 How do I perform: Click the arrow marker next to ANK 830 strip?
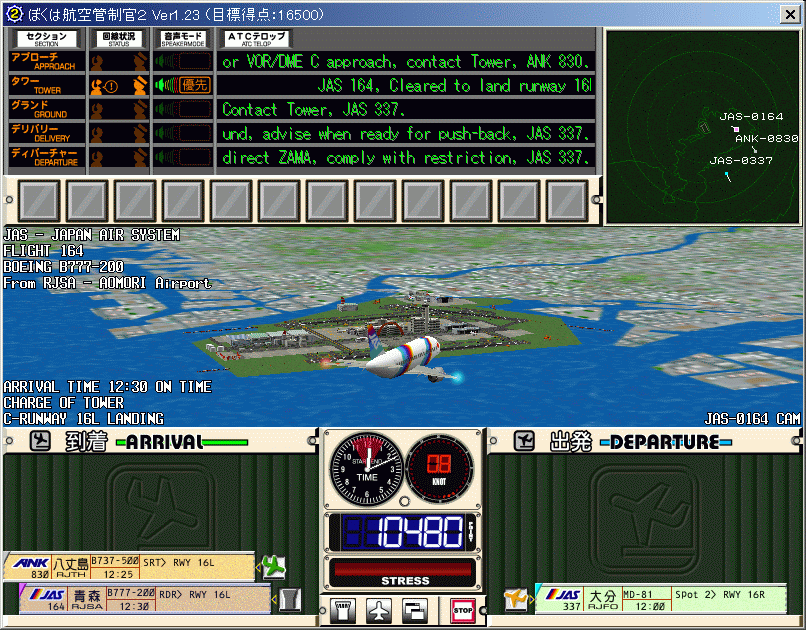pyautogui.click(x=258, y=567)
